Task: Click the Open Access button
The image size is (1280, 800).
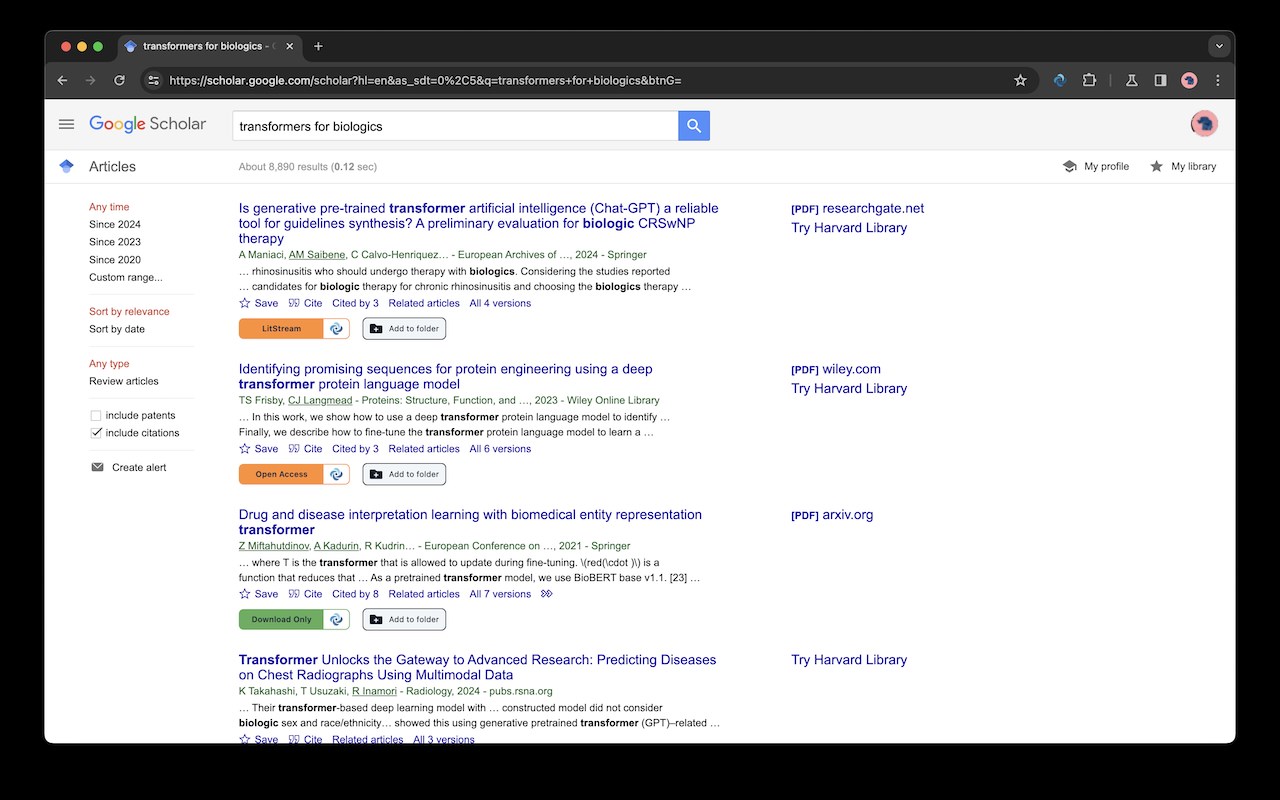Action: pos(281,474)
